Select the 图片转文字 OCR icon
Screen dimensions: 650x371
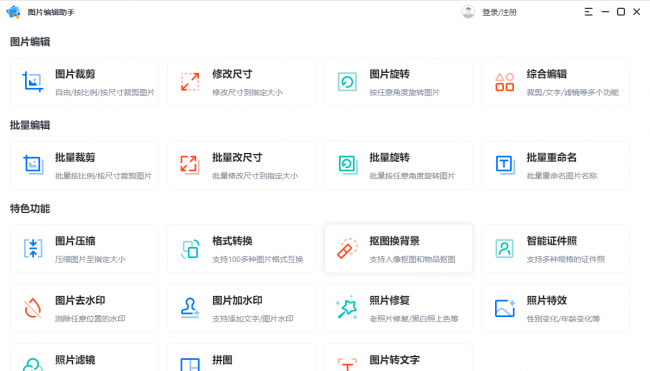(x=347, y=364)
